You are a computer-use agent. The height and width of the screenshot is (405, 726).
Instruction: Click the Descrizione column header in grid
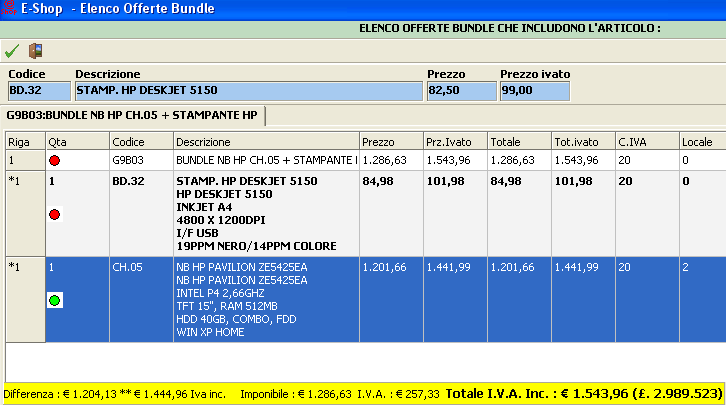pyautogui.click(x=266, y=142)
